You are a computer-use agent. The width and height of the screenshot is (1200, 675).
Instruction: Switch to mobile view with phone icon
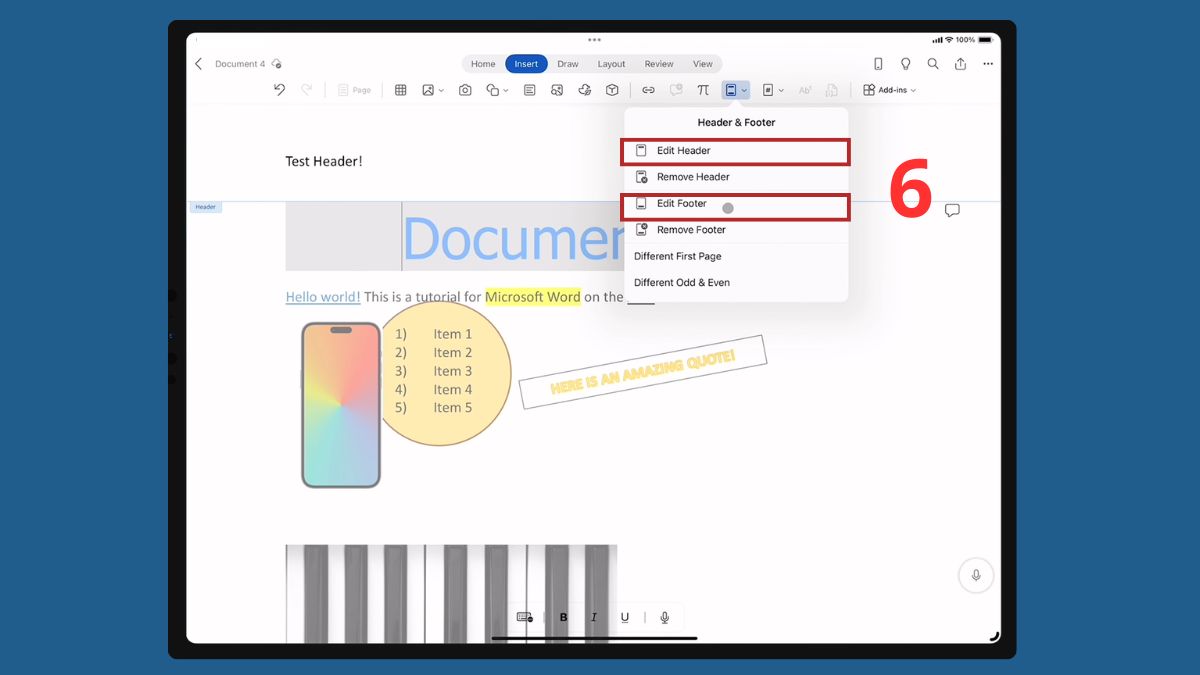(x=878, y=64)
